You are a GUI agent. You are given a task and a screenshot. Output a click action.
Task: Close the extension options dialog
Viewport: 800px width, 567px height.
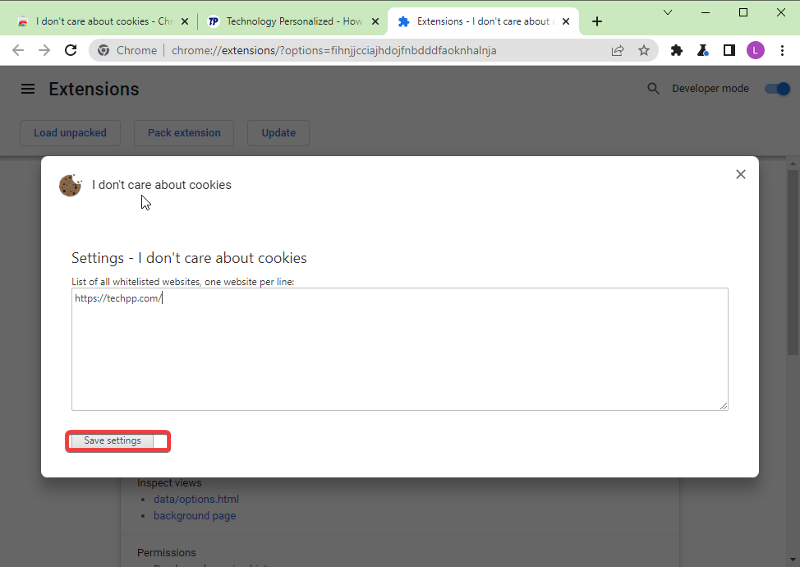point(740,174)
